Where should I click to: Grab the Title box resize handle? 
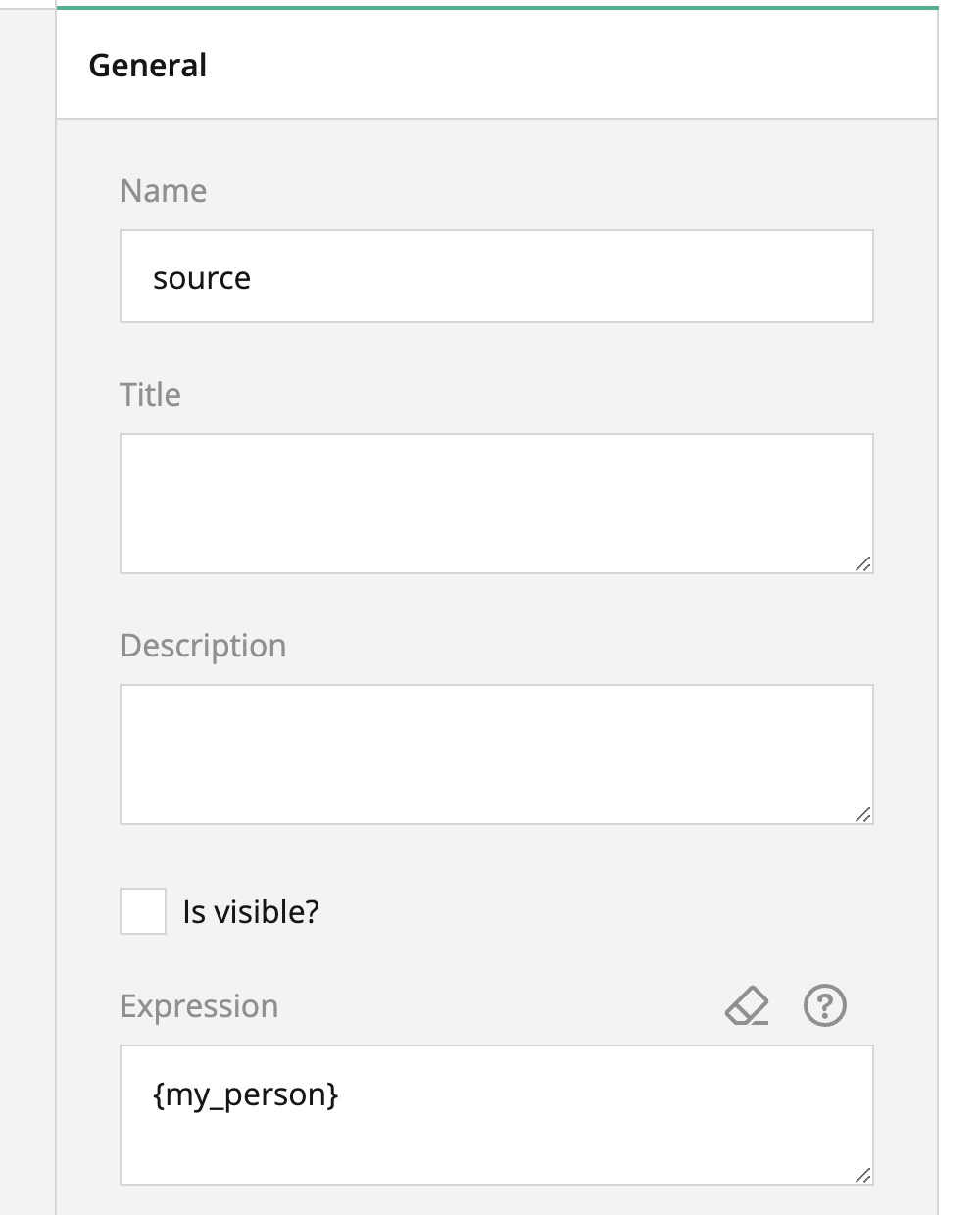(x=862, y=563)
